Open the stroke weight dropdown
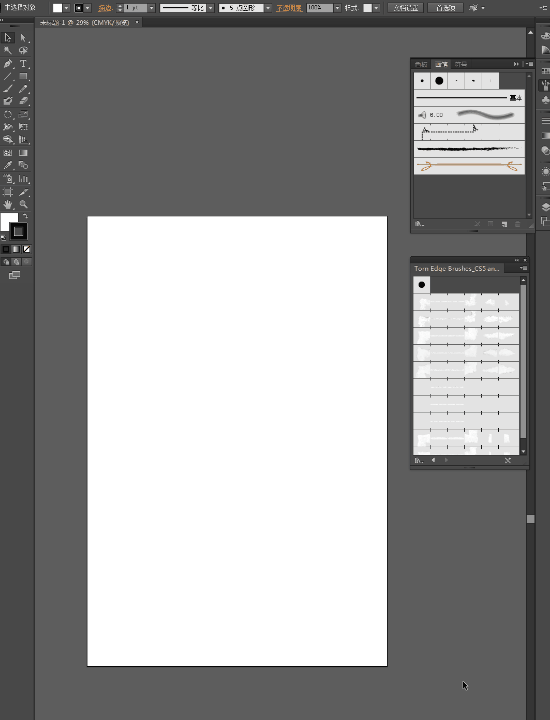Viewport: 550px width, 720px height. 152,8
